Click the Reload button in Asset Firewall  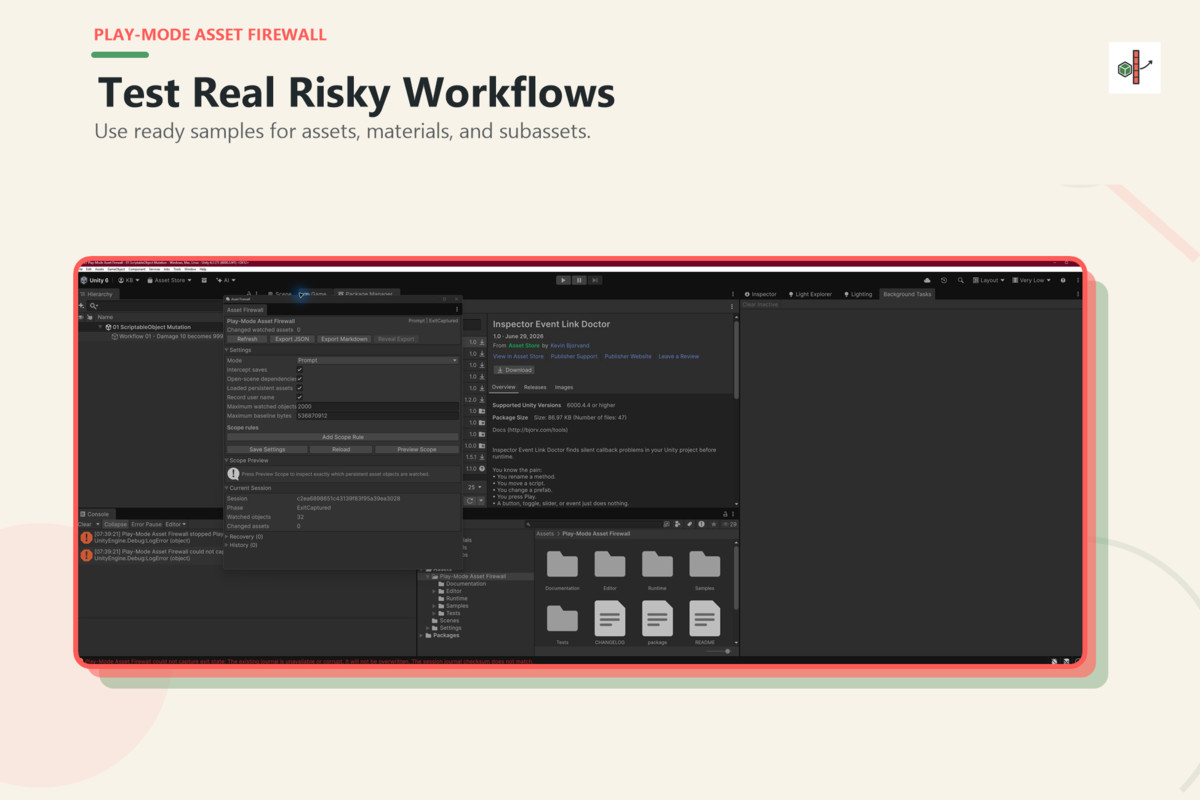(341, 450)
